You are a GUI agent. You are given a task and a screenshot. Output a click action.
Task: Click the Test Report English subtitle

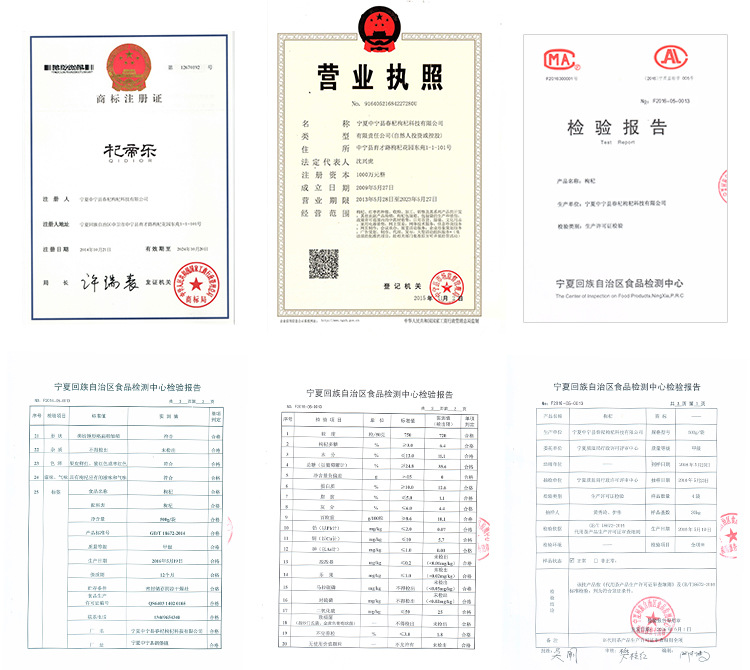click(x=618, y=142)
